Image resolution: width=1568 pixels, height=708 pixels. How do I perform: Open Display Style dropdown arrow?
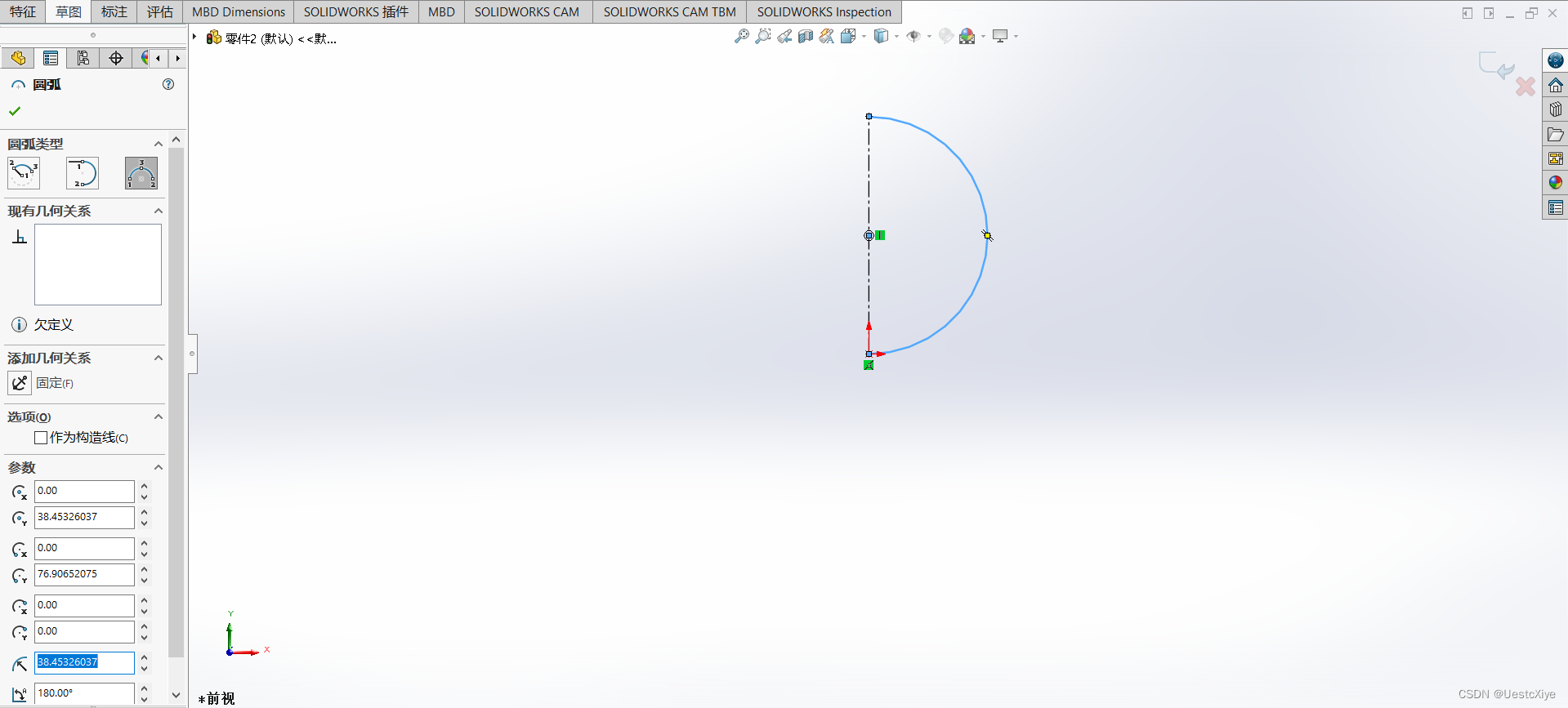(x=896, y=36)
